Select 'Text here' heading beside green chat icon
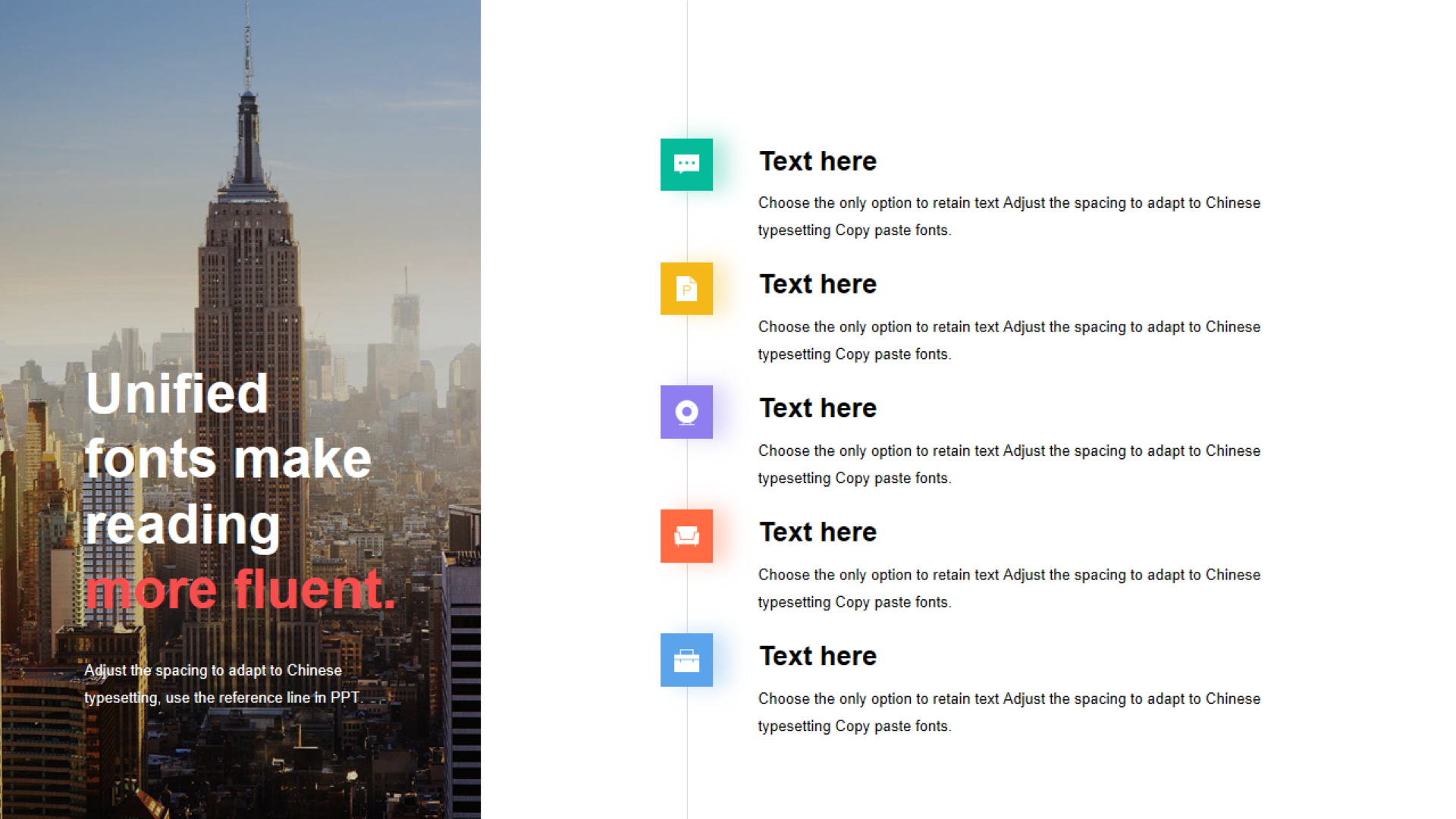 tap(817, 162)
